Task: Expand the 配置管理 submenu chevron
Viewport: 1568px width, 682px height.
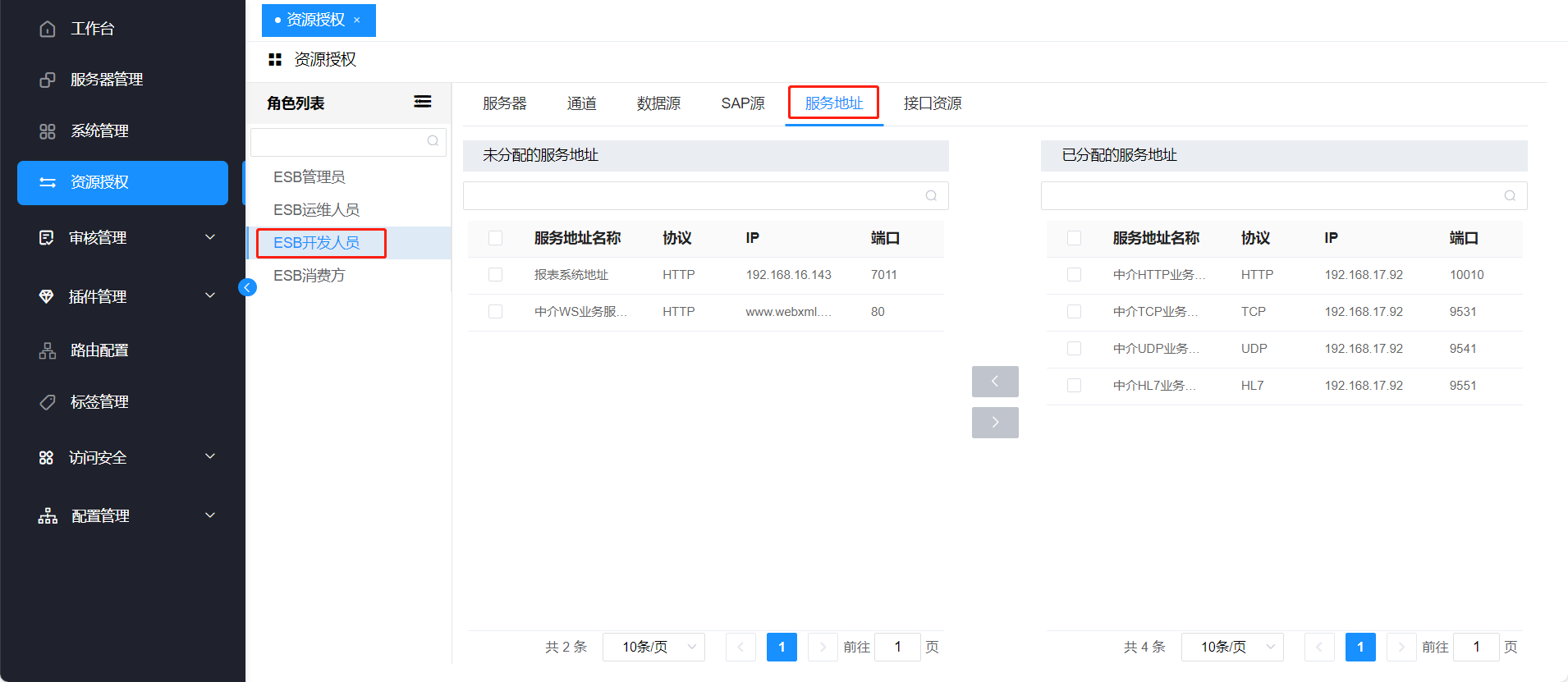Action: pyautogui.click(x=210, y=515)
